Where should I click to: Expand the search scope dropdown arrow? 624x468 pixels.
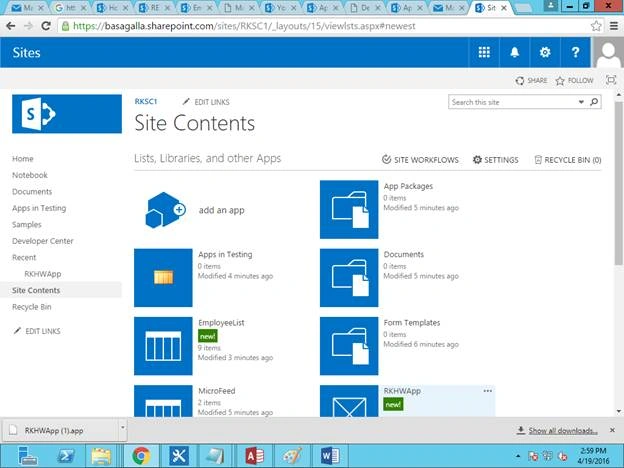tap(581, 102)
